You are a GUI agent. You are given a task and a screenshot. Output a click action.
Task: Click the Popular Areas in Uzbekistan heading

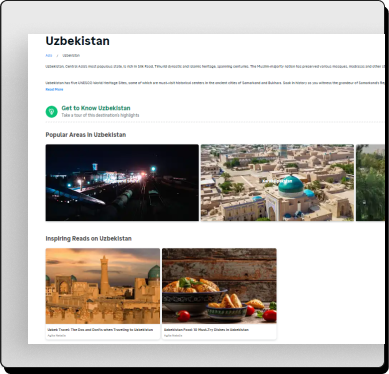pos(86,135)
